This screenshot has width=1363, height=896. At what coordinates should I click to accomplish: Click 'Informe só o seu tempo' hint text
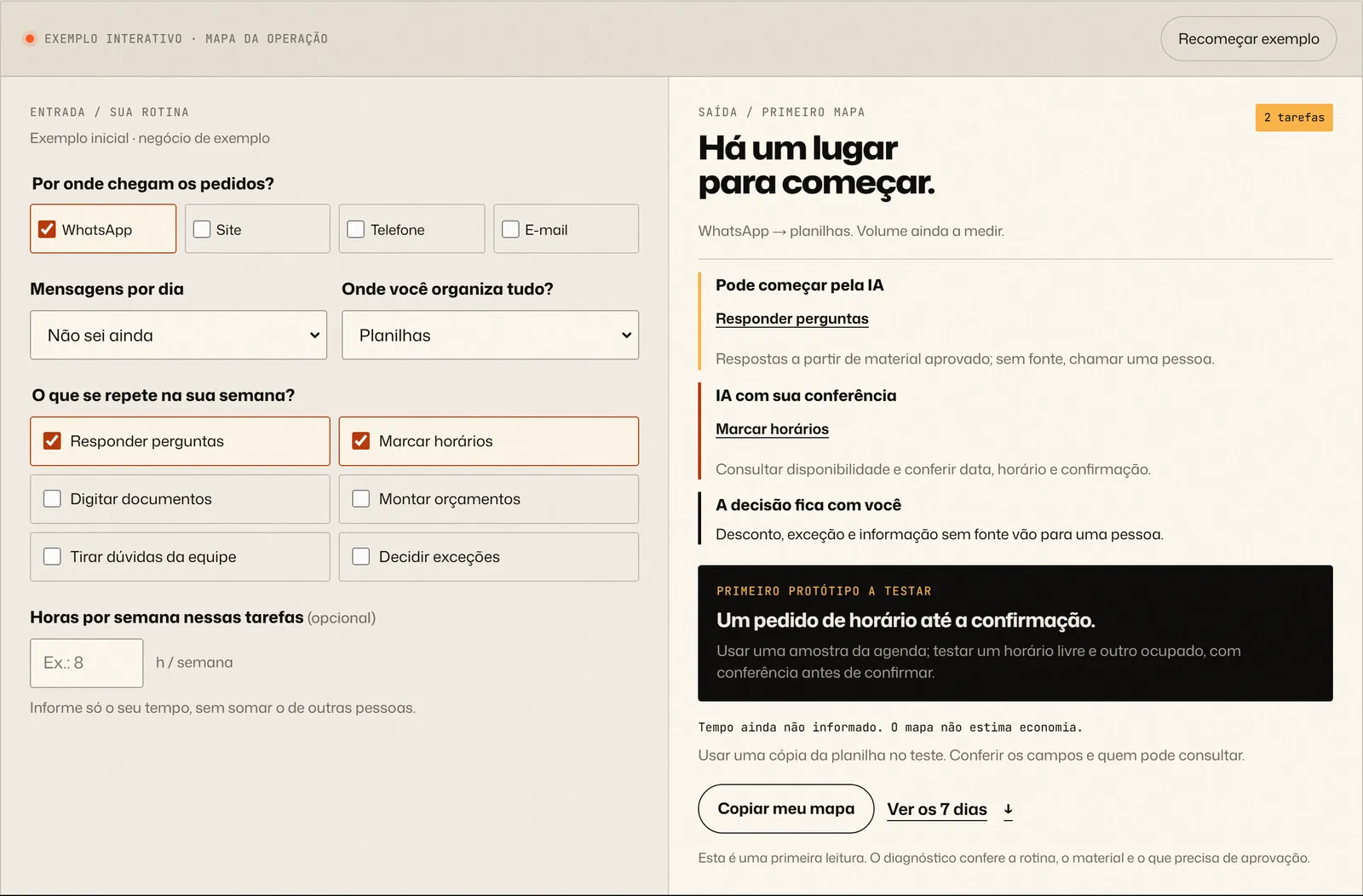[222, 708]
